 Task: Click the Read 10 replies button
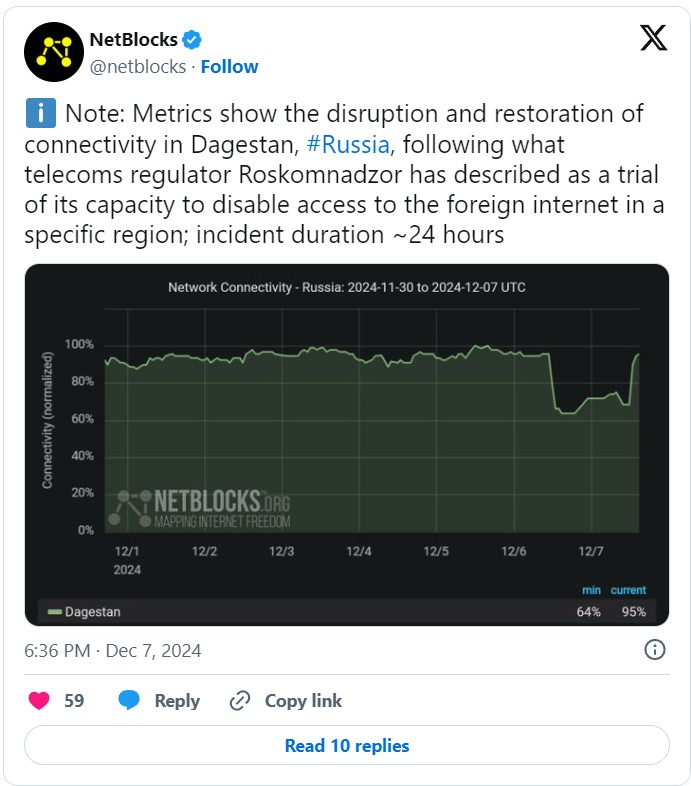[347, 745]
